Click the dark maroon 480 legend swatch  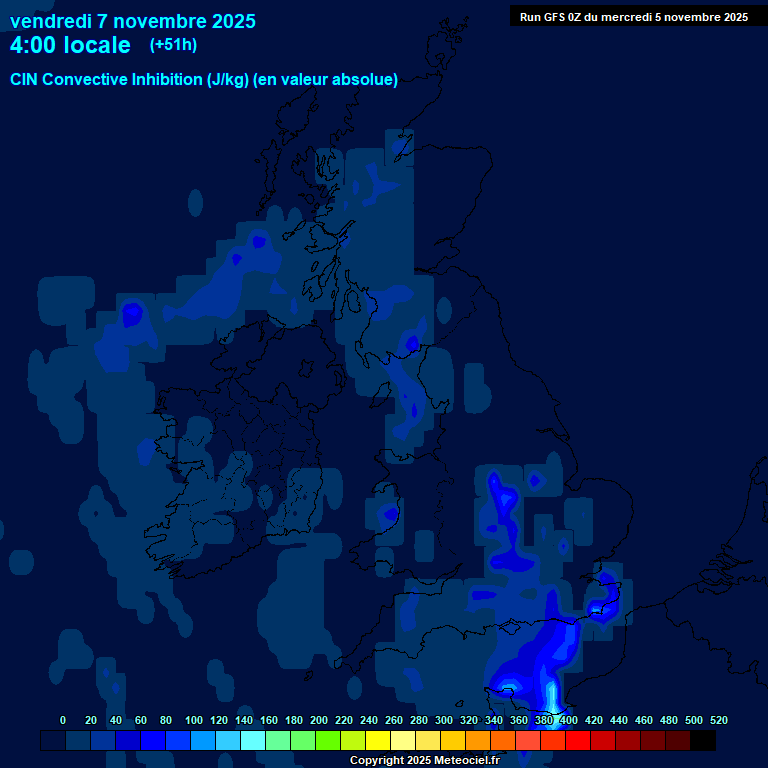(653, 740)
